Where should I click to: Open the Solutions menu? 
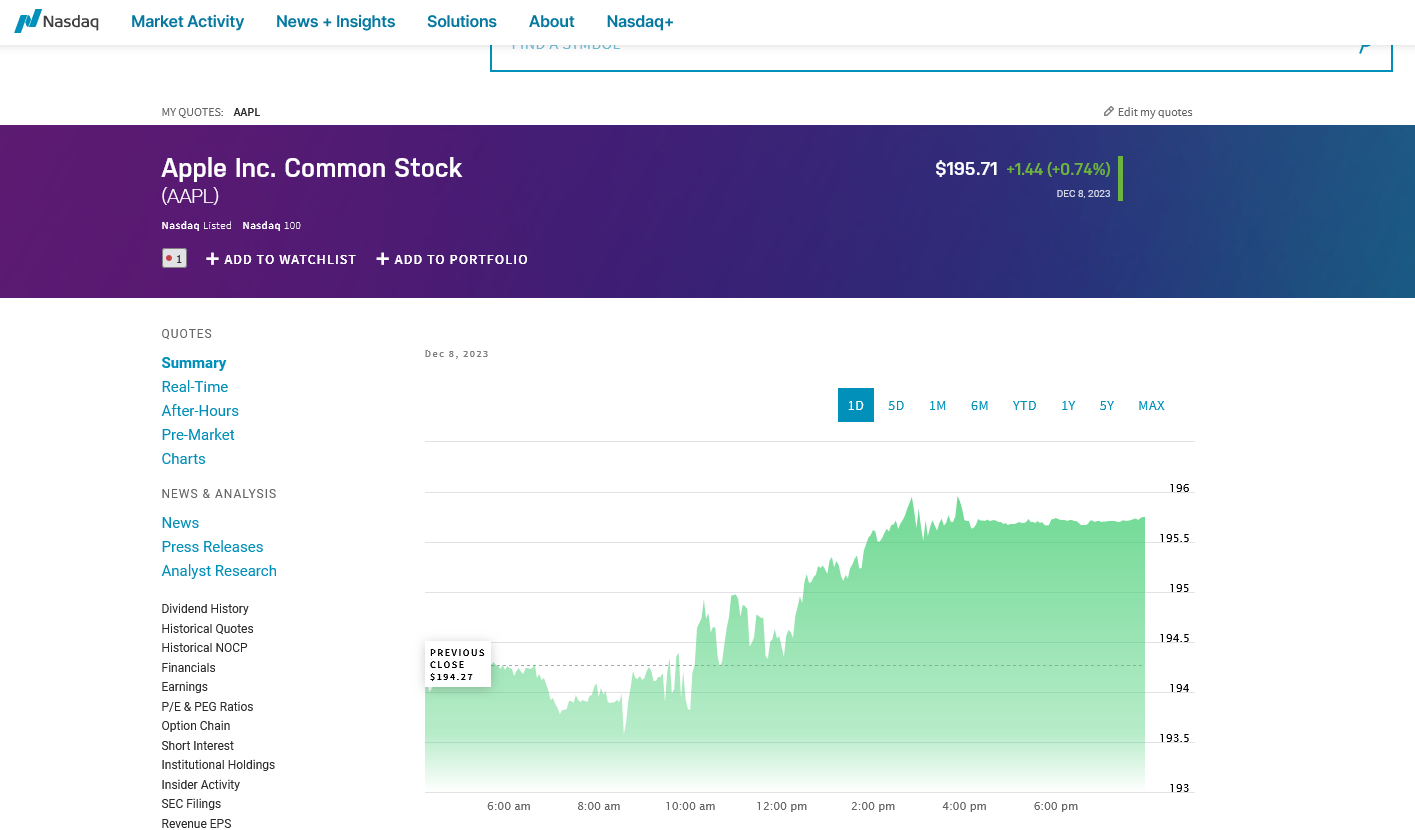(461, 21)
